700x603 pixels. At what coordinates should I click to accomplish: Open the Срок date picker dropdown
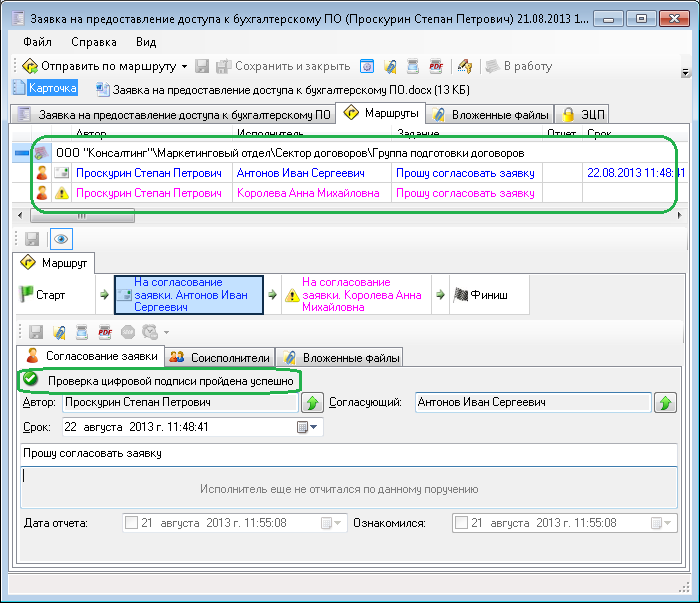[x=308, y=427]
